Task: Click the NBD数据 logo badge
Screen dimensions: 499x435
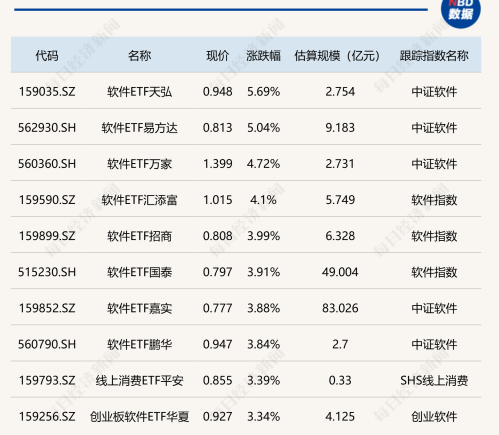Action: click(461, 12)
